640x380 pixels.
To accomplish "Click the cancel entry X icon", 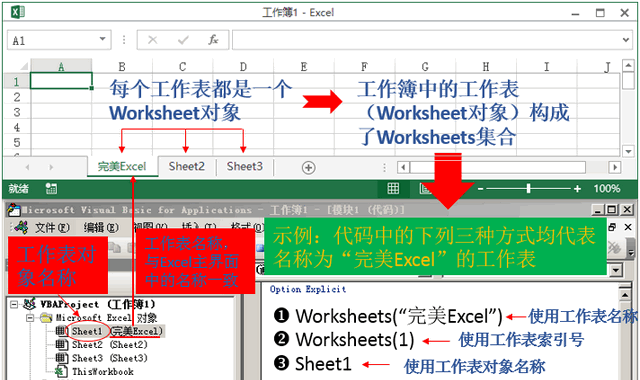I will click(x=153, y=40).
